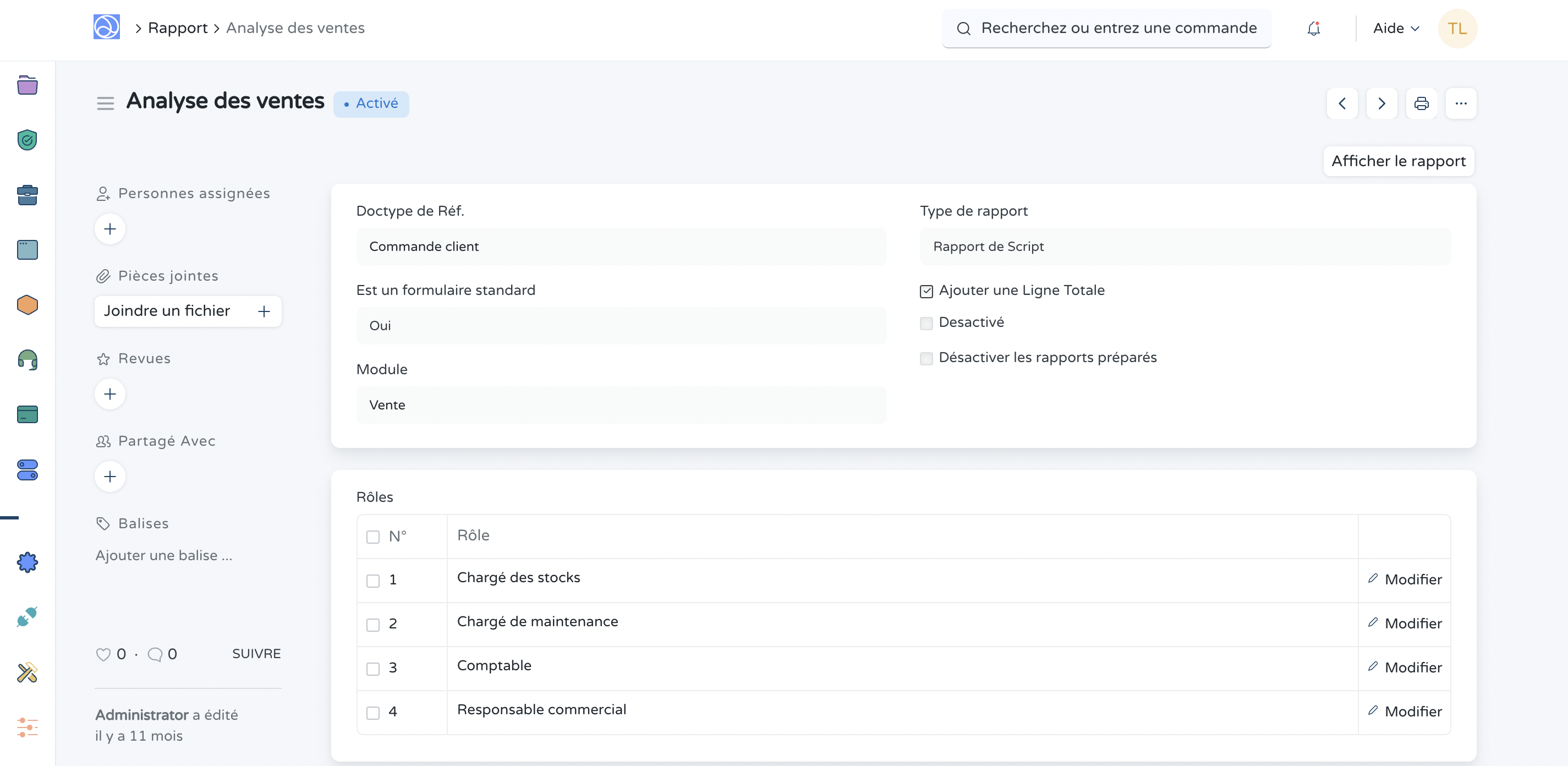The image size is (1568, 766).
Task: Click Afficher le rapport button
Action: coord(1398,161)
